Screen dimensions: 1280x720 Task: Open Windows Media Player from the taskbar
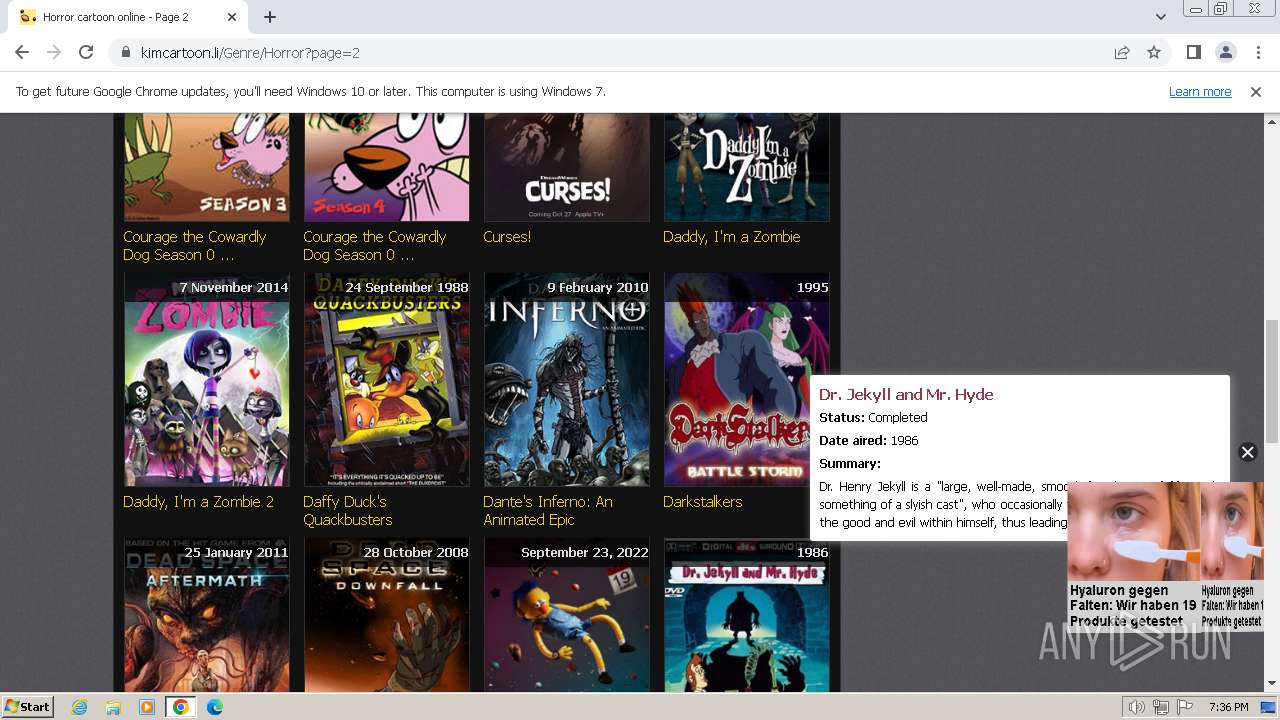pos(147,707)
